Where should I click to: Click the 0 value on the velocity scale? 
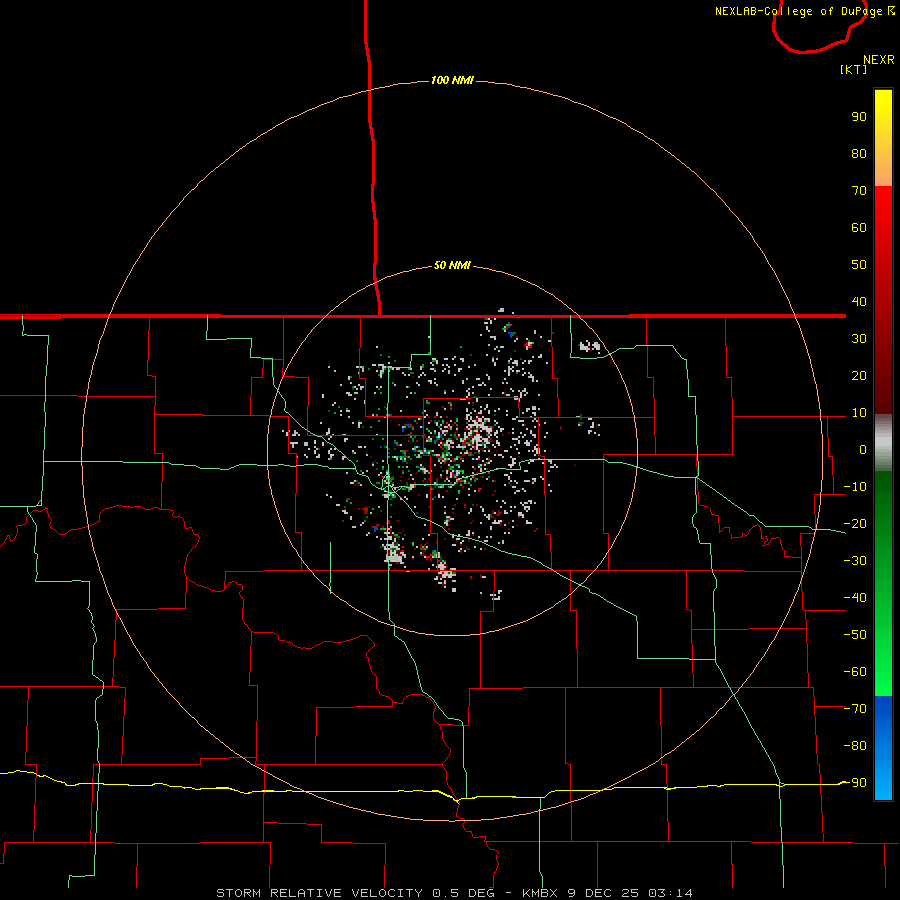click(863, 450)
